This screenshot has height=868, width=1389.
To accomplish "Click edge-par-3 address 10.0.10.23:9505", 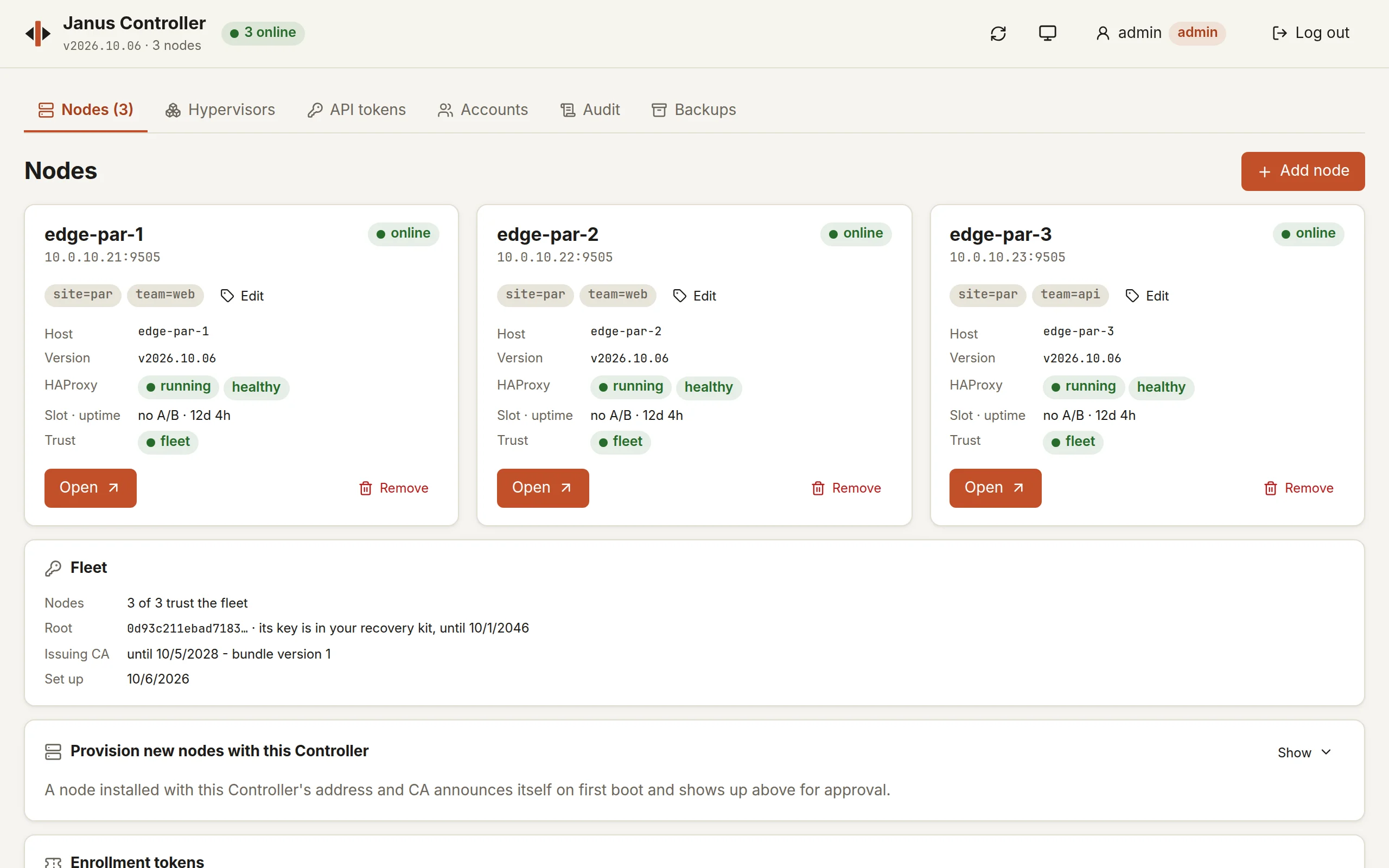I will click(x=1008, y=257).
